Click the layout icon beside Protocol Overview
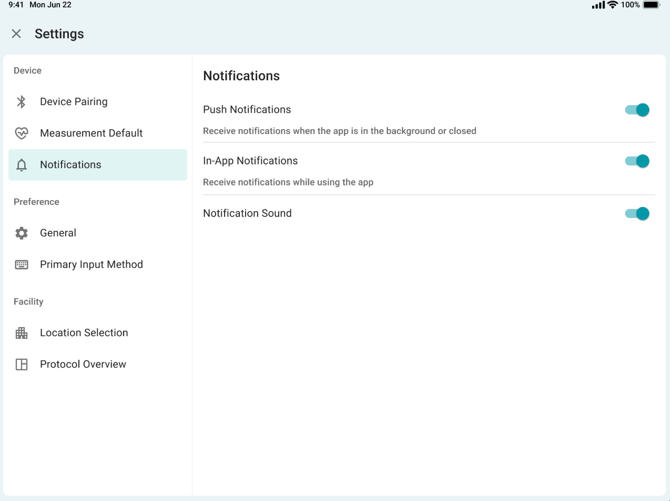Screen dimensions: 670x501 [21, 364]
